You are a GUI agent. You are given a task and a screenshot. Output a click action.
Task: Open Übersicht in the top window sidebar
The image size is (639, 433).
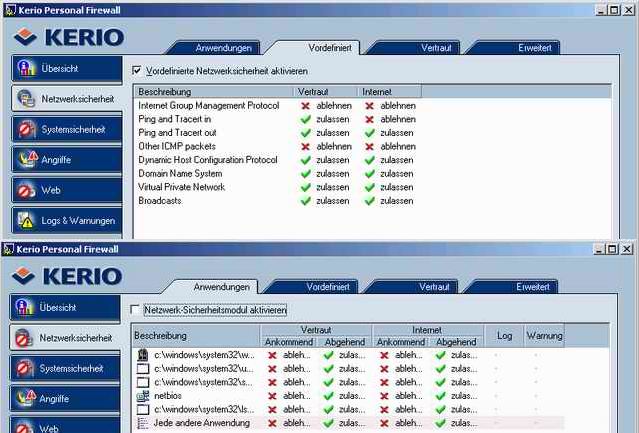tap(67, 68)
